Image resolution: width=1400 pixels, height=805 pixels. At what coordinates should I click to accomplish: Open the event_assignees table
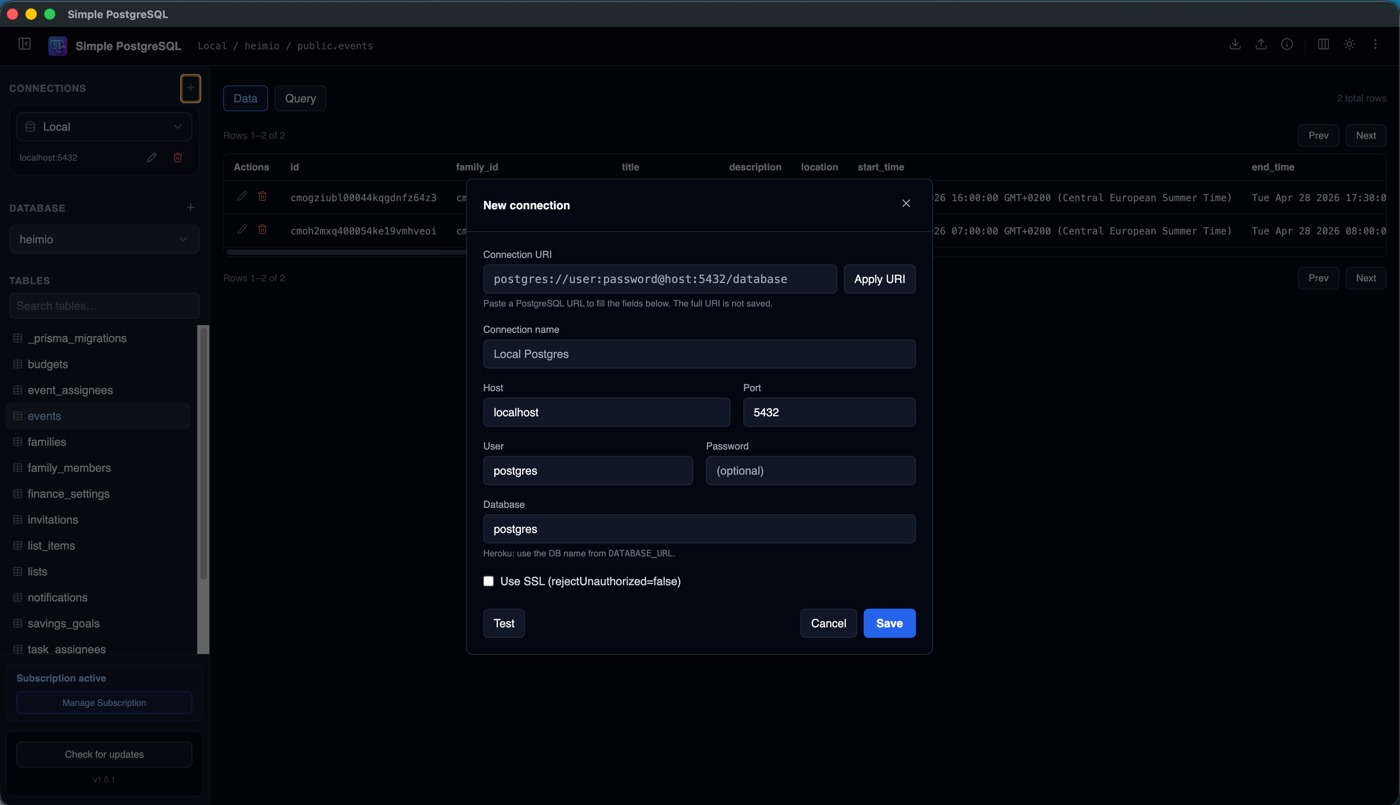coord(98,390)
